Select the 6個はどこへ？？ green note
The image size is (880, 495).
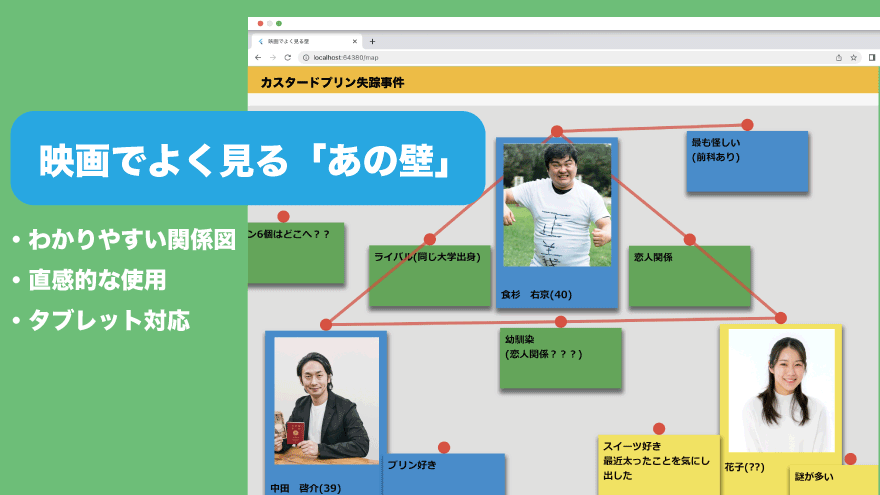coord(296,253)
